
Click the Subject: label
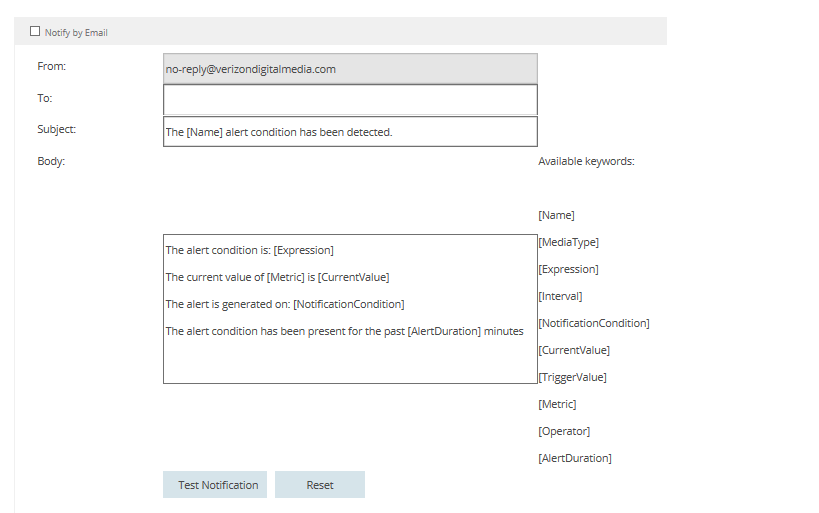coord(56,130)
